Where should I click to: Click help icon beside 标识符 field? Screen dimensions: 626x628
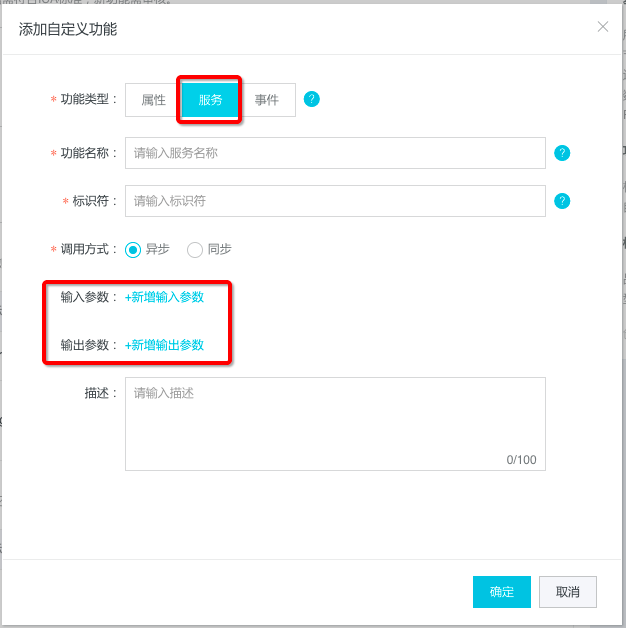[x=562, y=201]
